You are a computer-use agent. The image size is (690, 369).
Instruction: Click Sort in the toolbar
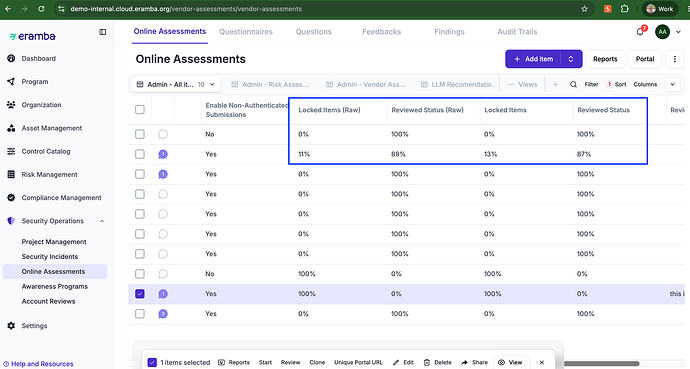click(617, 84)
